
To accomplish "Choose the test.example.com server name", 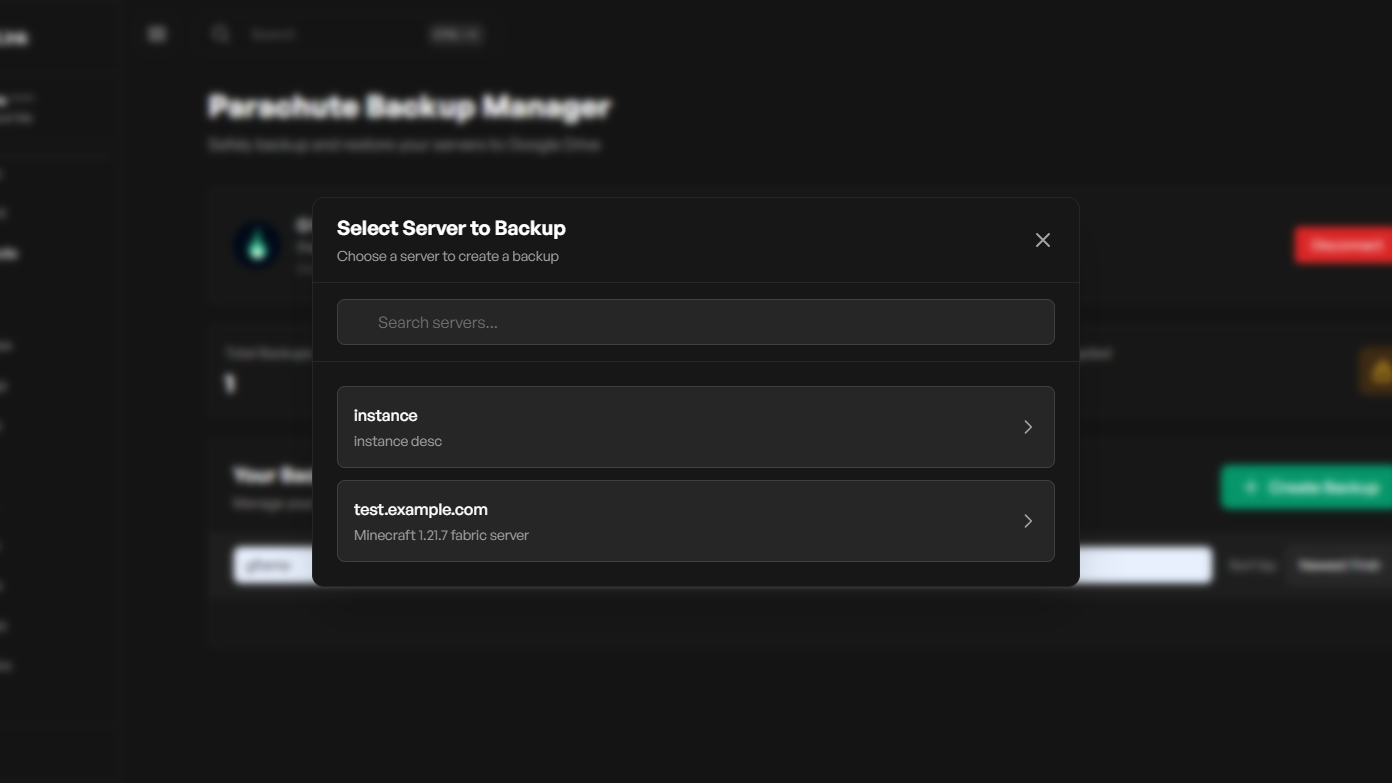I will coord(420,509).
